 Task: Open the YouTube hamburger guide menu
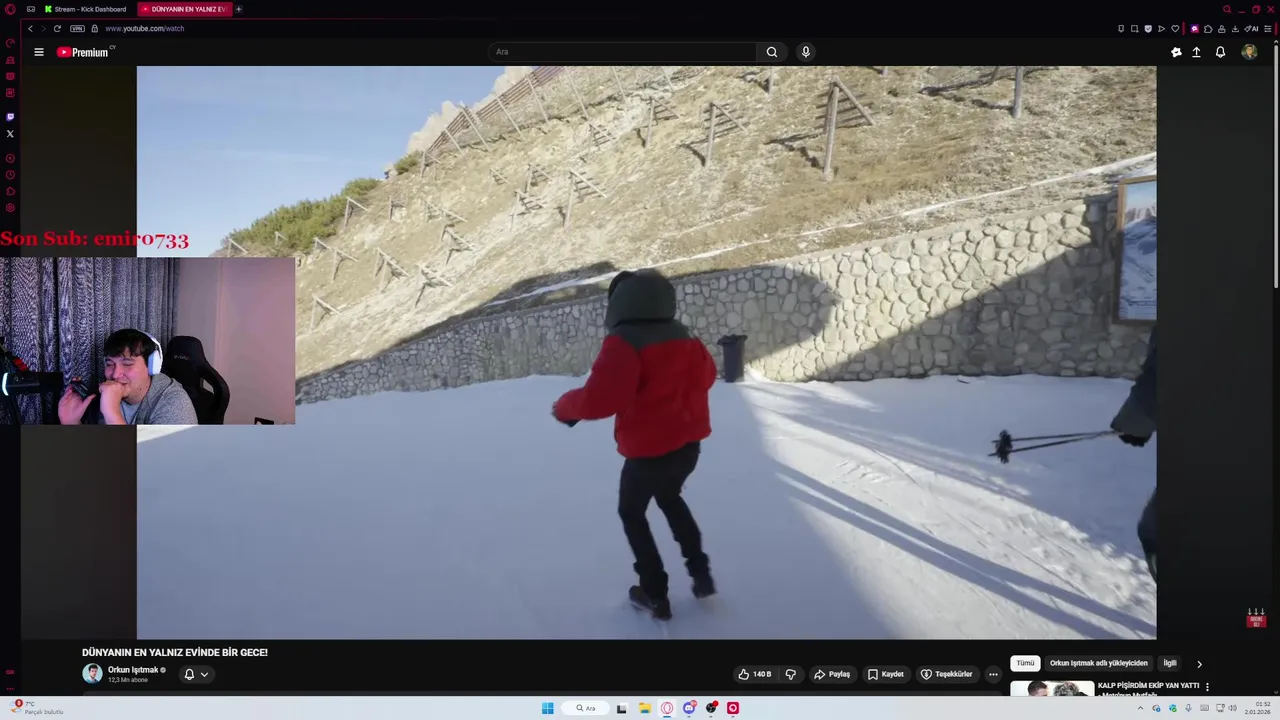click(x=39, y=52)
